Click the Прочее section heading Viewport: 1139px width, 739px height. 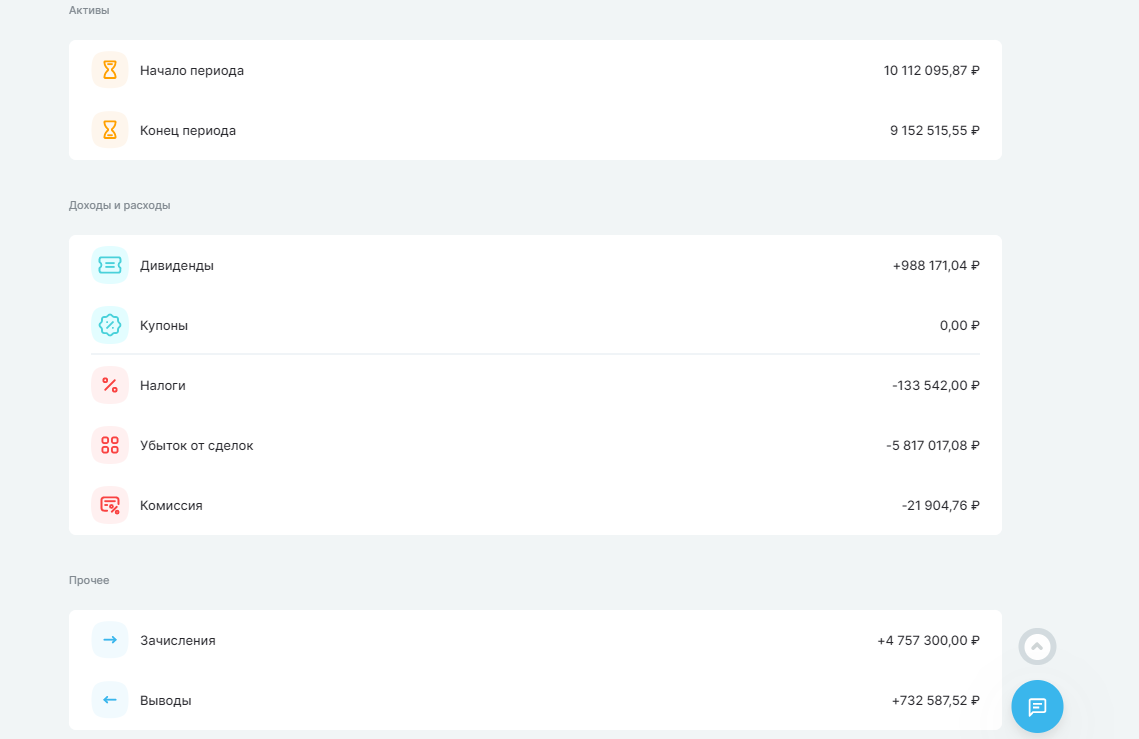coord(89,580)
